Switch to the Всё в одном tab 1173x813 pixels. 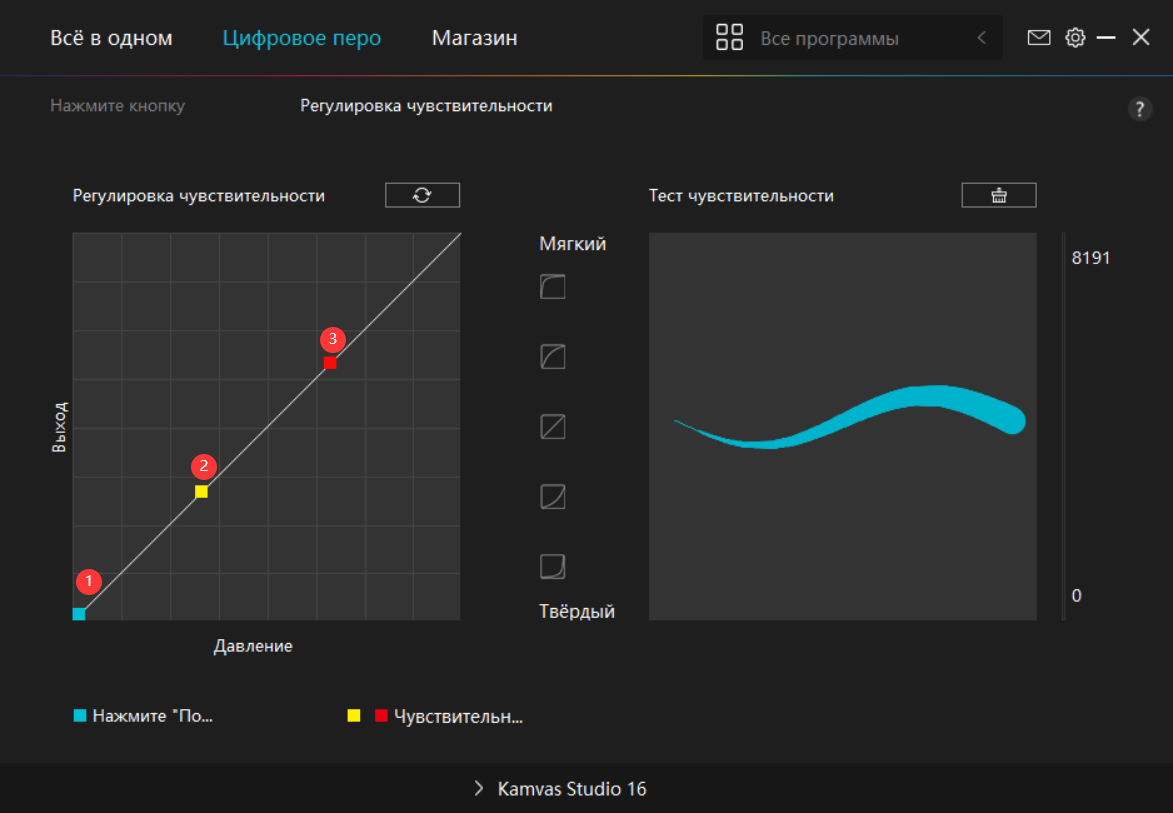click(x=111, y=38)
